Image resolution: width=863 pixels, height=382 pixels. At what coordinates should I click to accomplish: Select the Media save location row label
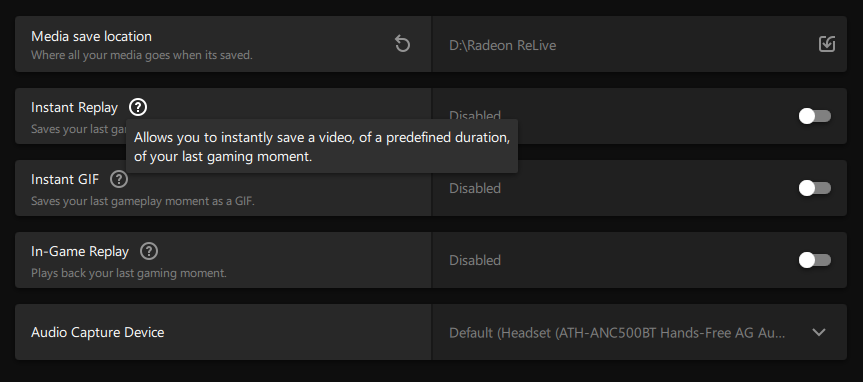click(x=91, y=36)
